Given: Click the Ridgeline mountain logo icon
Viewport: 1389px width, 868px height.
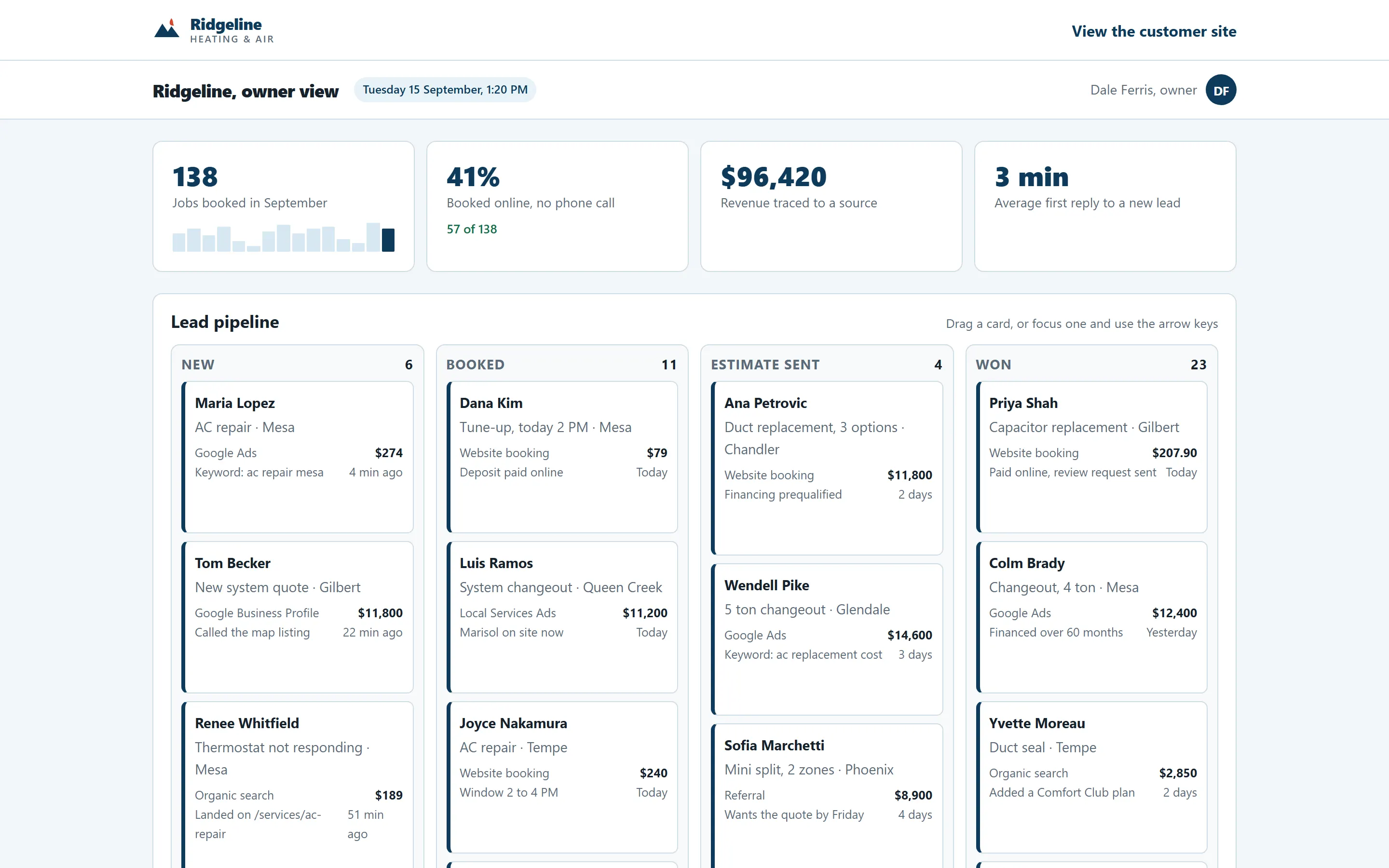Looking at the screenshot, I should tap(167, 29).
